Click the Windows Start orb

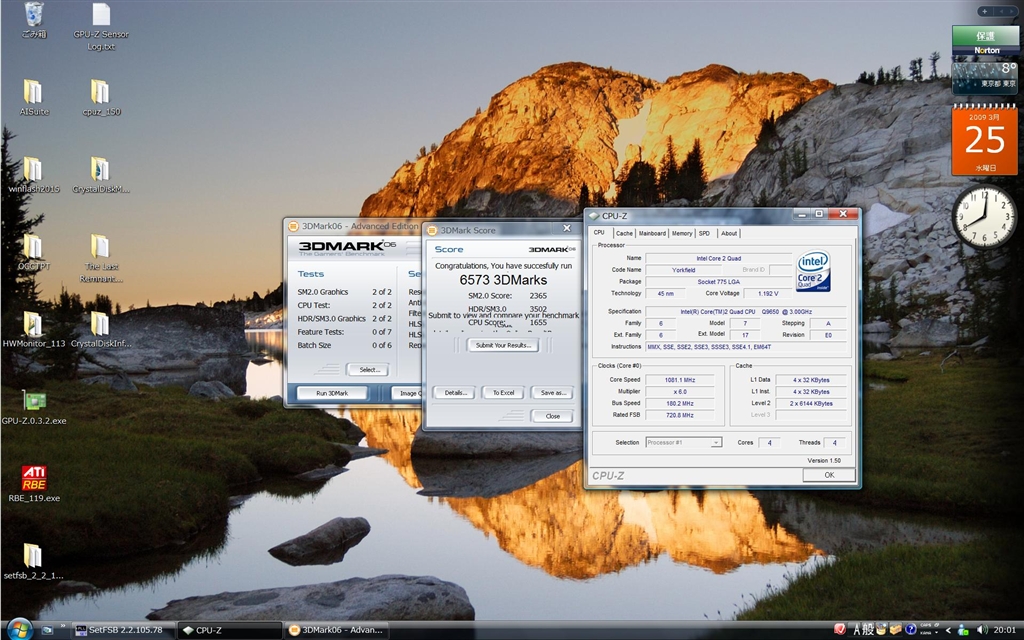pyautogui.click(x=18, y=629)
